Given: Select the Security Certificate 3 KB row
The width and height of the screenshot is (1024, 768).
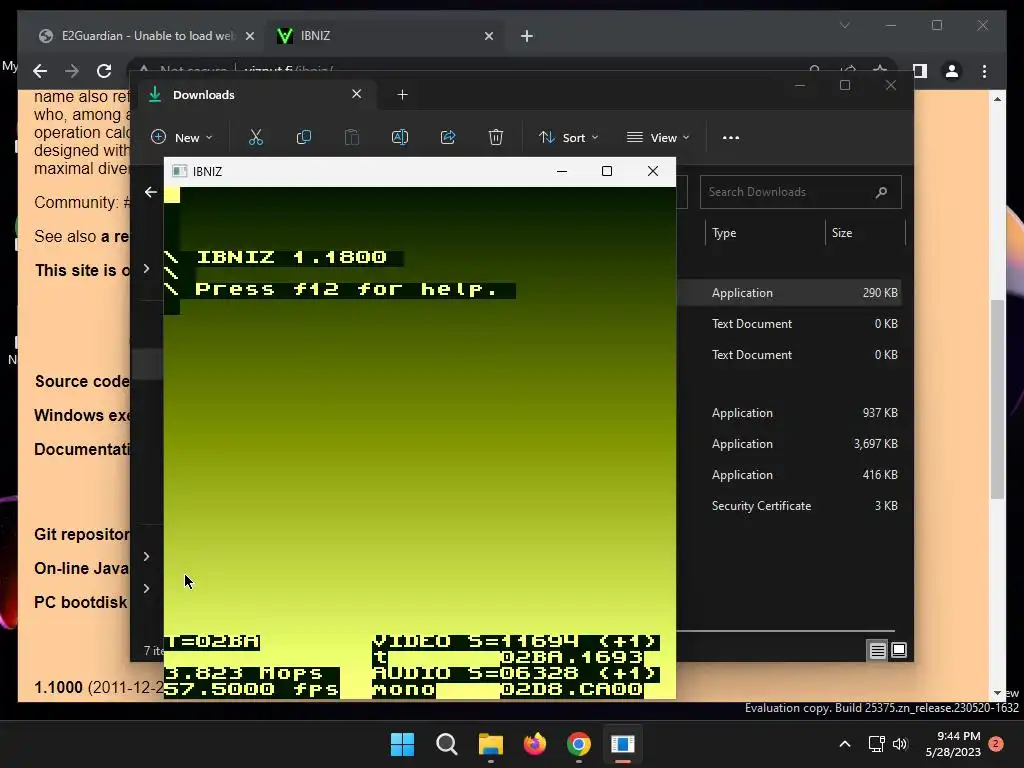Looking at the screenshot, I should pos(789,506).
